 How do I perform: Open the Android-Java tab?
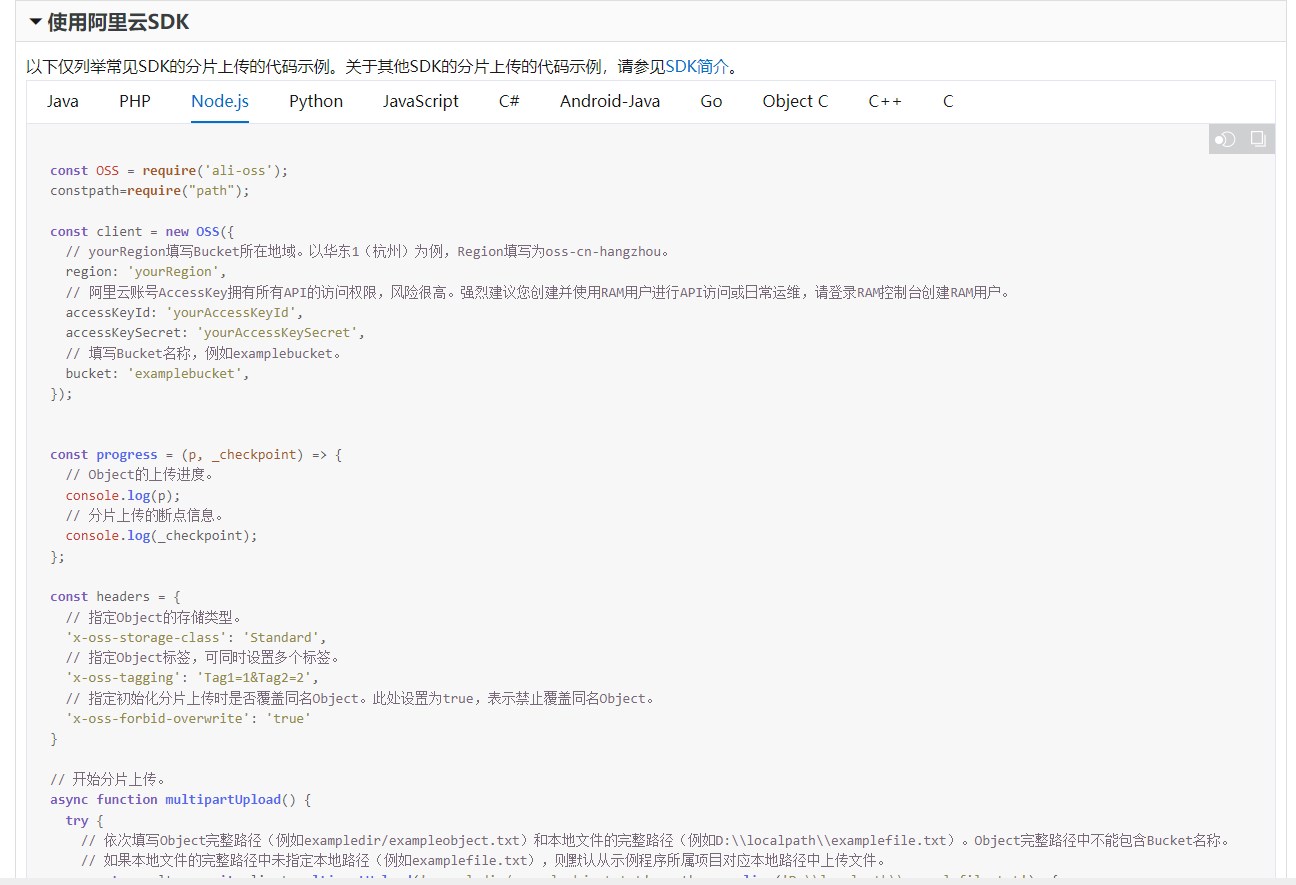pos(610,101)
